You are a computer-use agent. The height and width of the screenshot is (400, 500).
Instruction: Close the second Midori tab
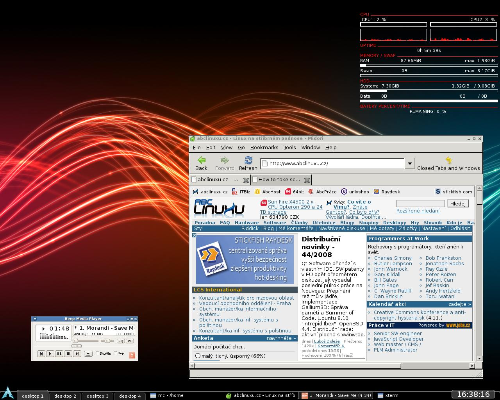coord(307,180)
